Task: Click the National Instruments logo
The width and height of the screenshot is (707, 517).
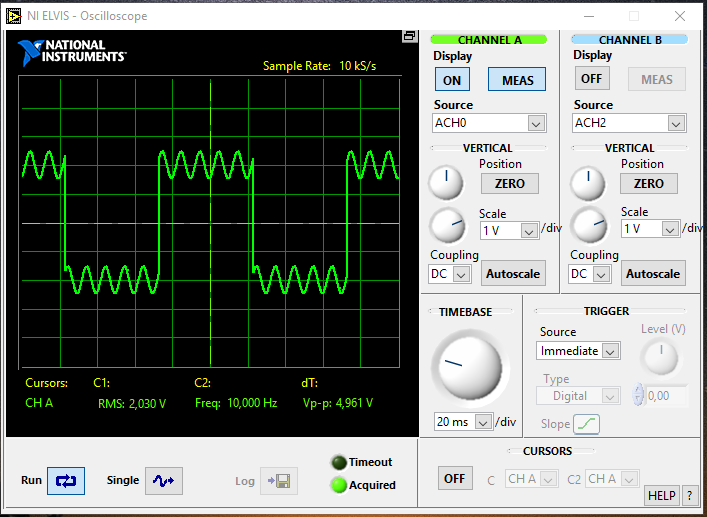Action: coord(72,53)
